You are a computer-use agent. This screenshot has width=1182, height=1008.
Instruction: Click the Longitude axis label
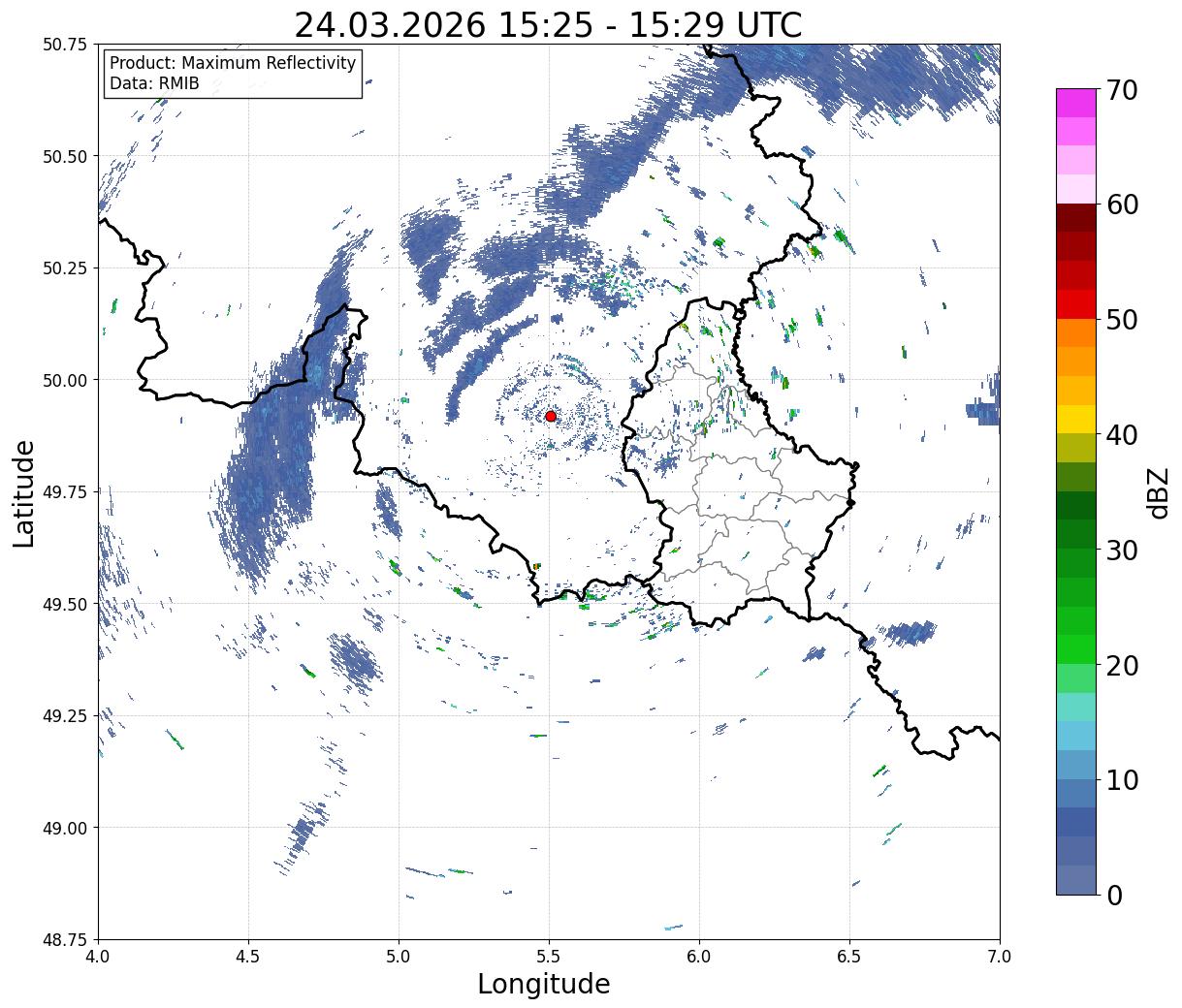pos(544,984)
